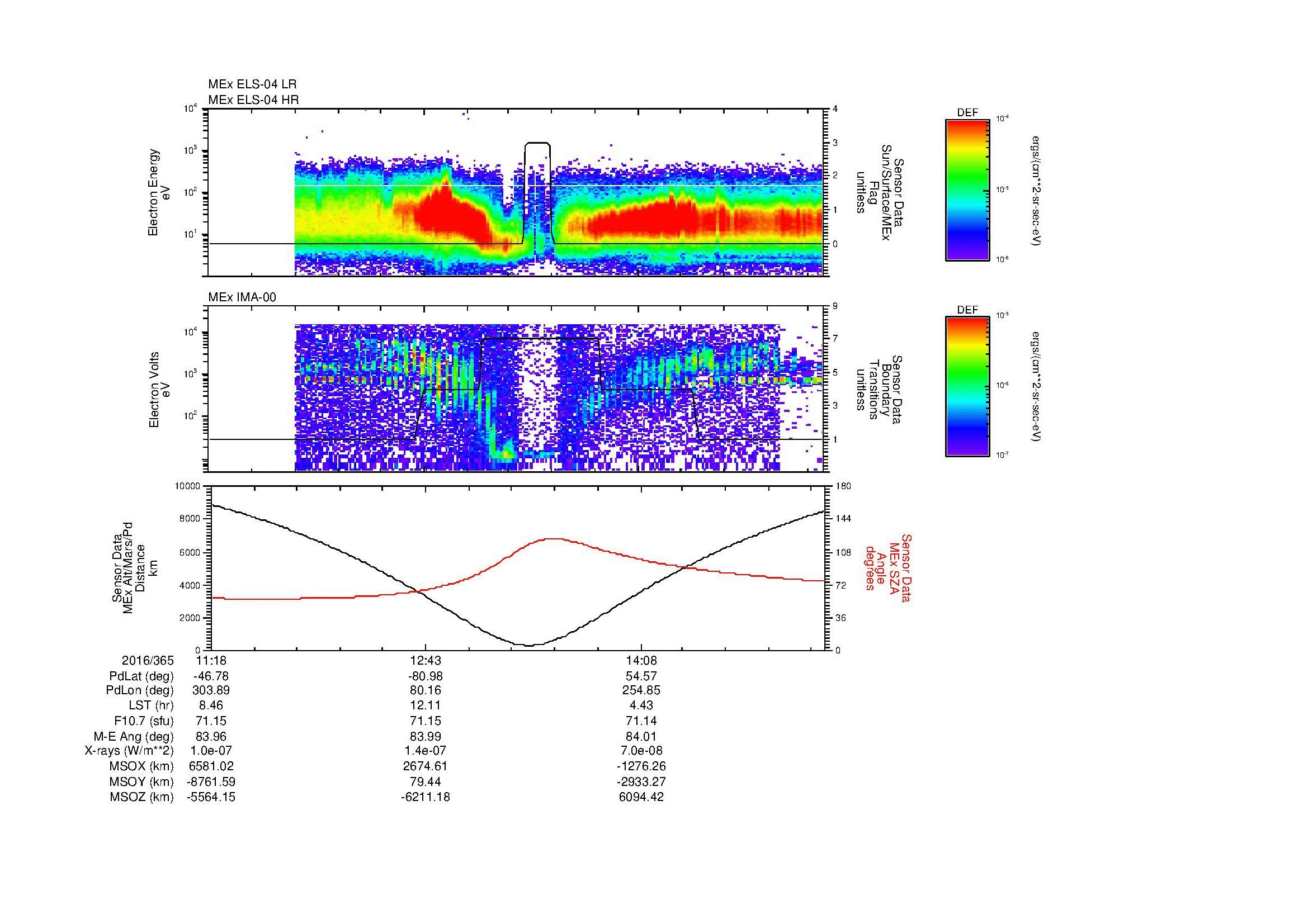Click the PdLon value '254.85'
This screenshot has width=1308, height=924.
(x=641, y=690)
